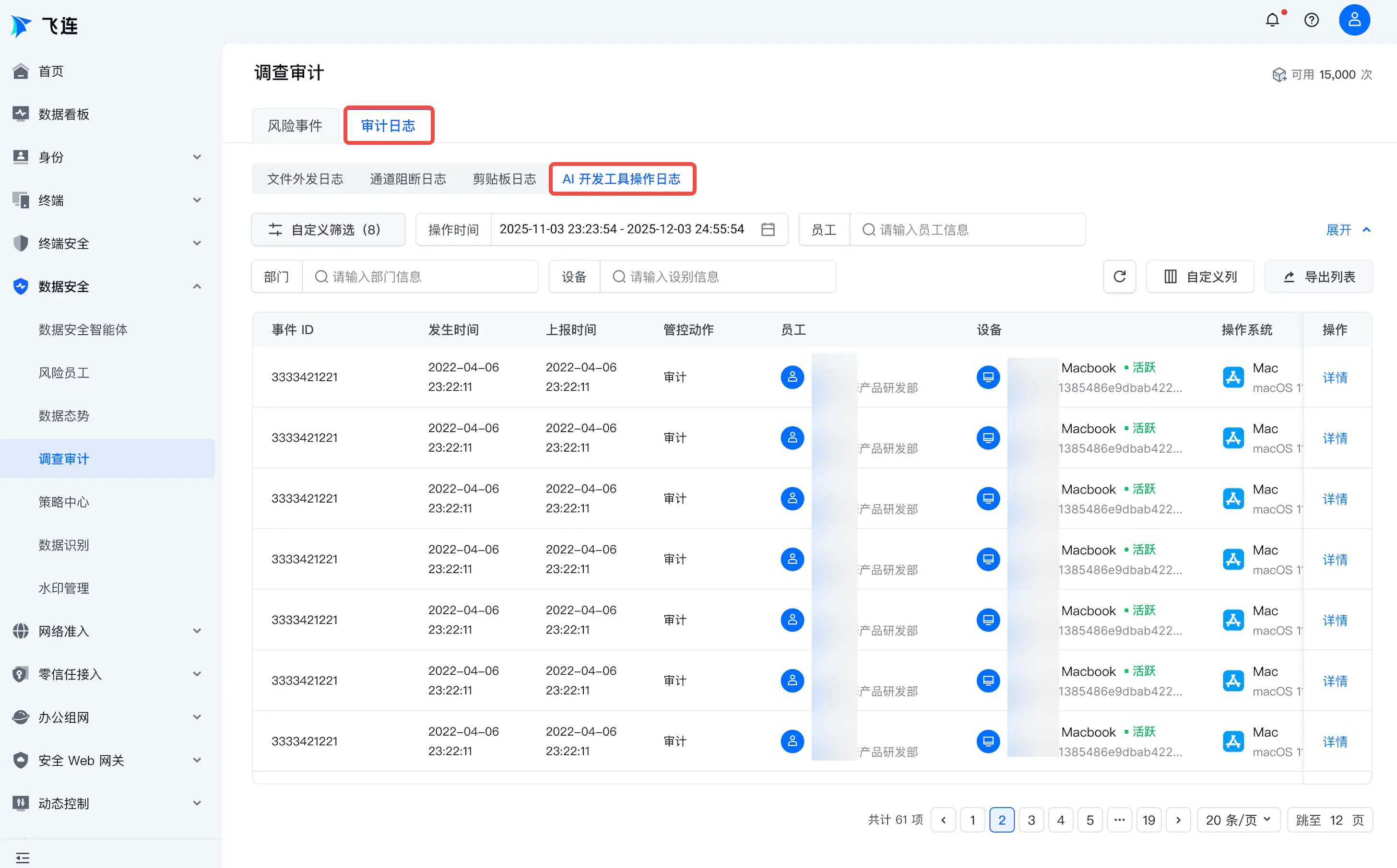Select the AI 开发工具操作日志 sub-tab
Image resolution: width=1397 pixels, height=868 pixels.
[x=622, y=179]
